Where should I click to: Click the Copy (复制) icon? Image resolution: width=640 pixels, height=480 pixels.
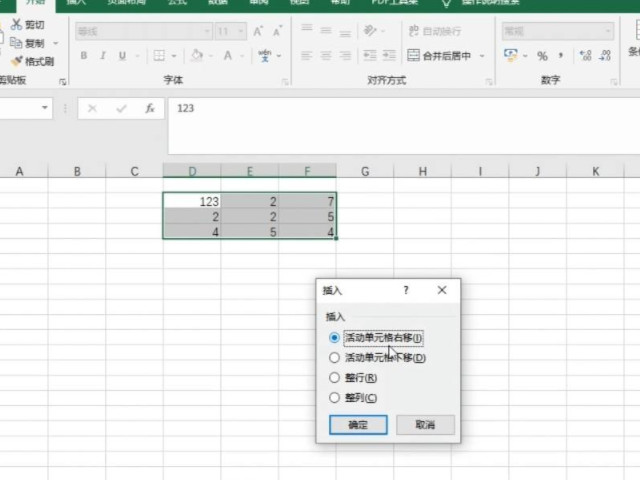click(x=16, y=43)
